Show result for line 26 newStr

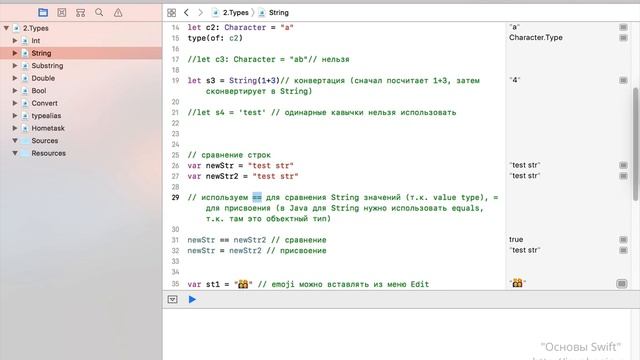(x=623, y=165)
